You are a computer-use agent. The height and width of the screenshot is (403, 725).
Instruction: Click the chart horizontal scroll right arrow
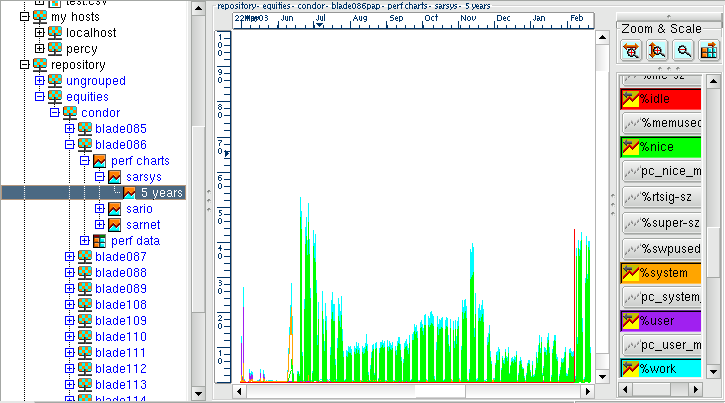coord(587,391)
